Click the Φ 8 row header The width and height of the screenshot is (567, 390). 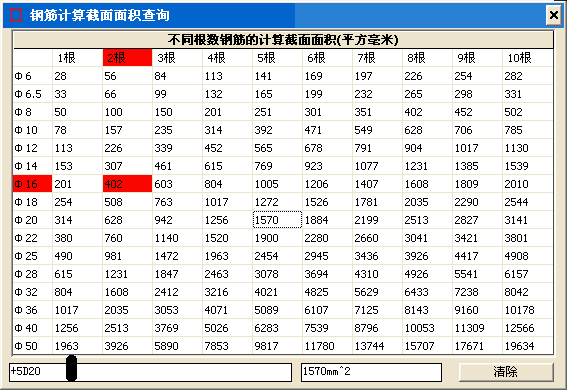pyautogui.click(x=33, y=112)
